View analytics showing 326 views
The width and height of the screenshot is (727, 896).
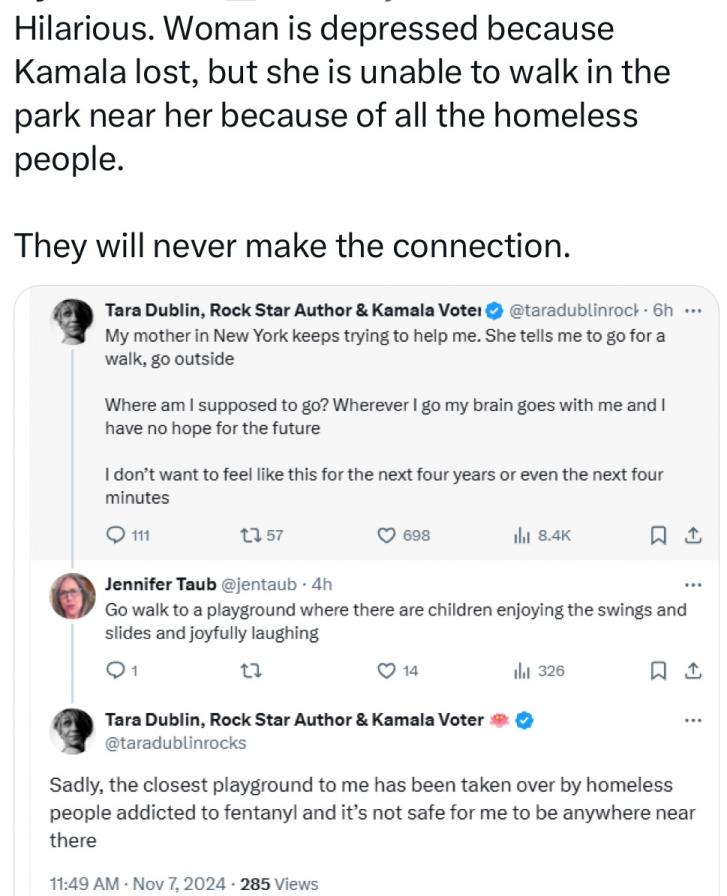point(539,670)
